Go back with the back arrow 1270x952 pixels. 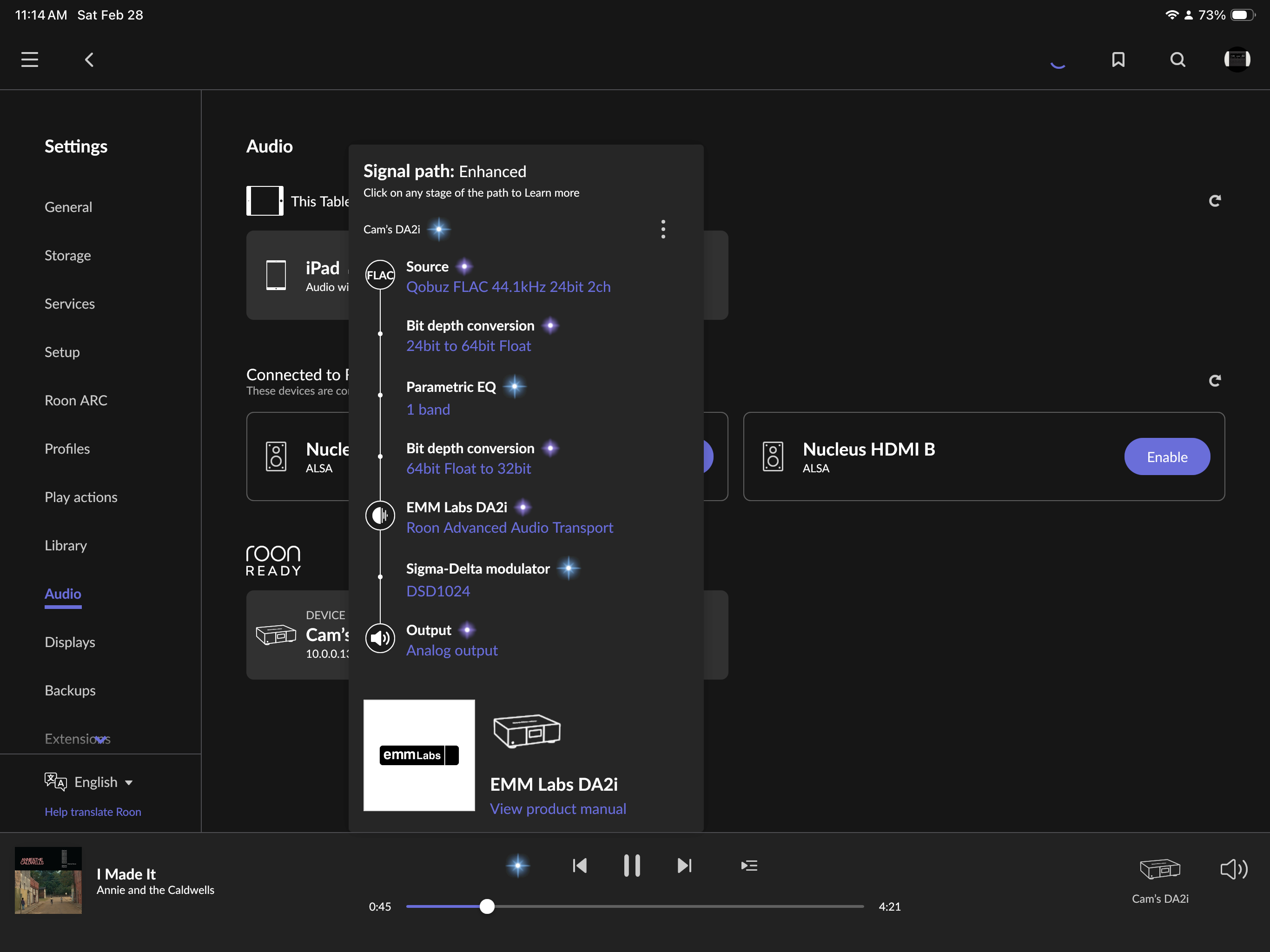point(89,59)
